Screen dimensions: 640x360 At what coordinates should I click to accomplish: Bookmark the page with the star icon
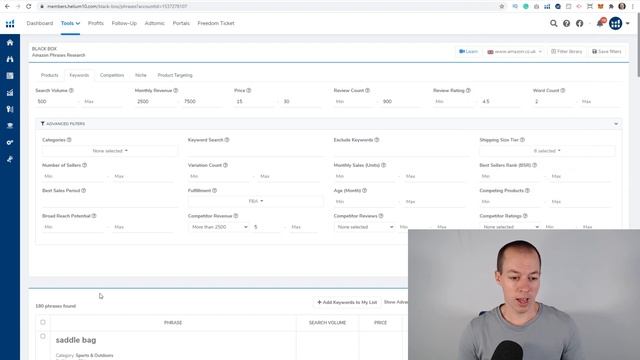pos(502,6)
